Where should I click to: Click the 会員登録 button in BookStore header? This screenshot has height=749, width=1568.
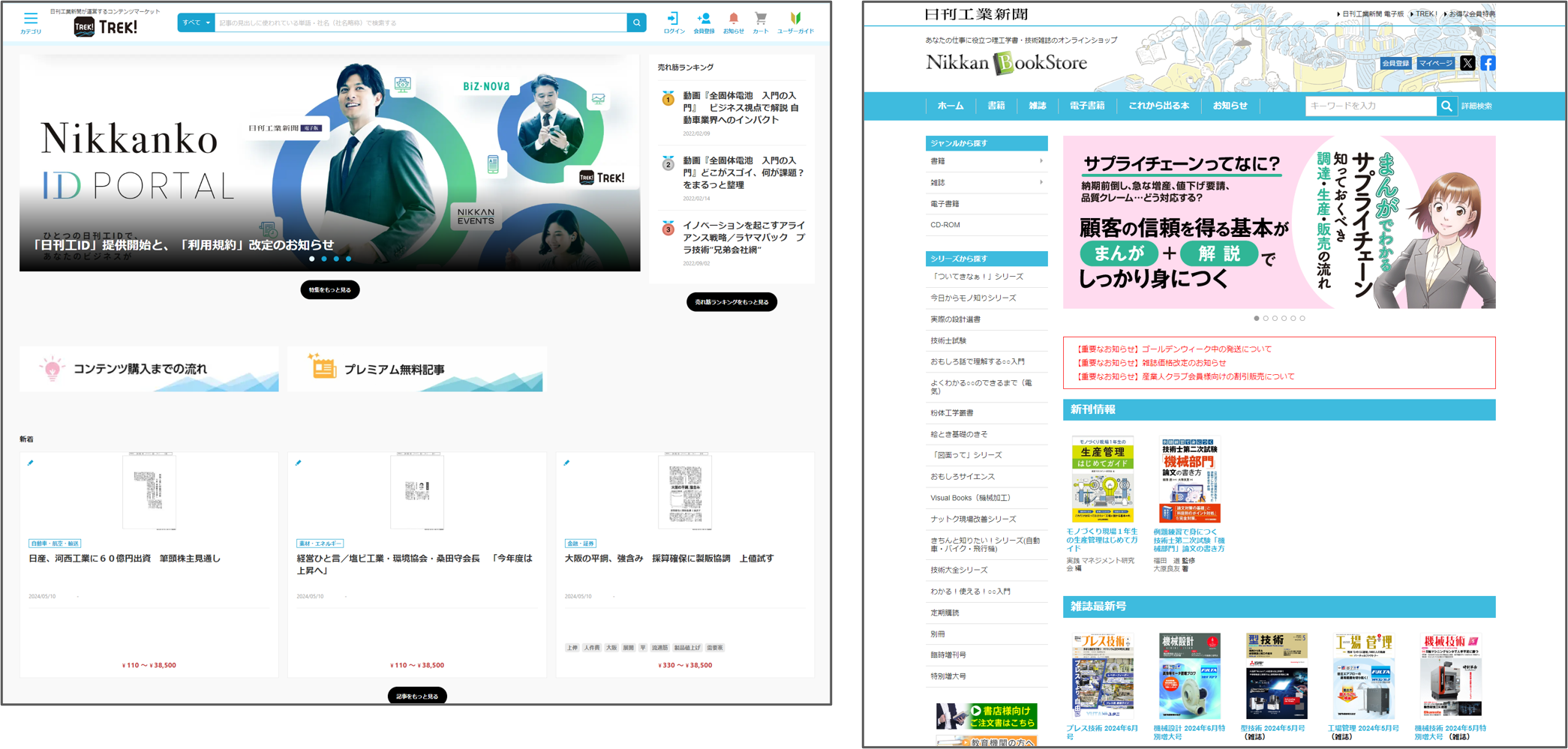pyautogui.click(x=1395, y=64)
